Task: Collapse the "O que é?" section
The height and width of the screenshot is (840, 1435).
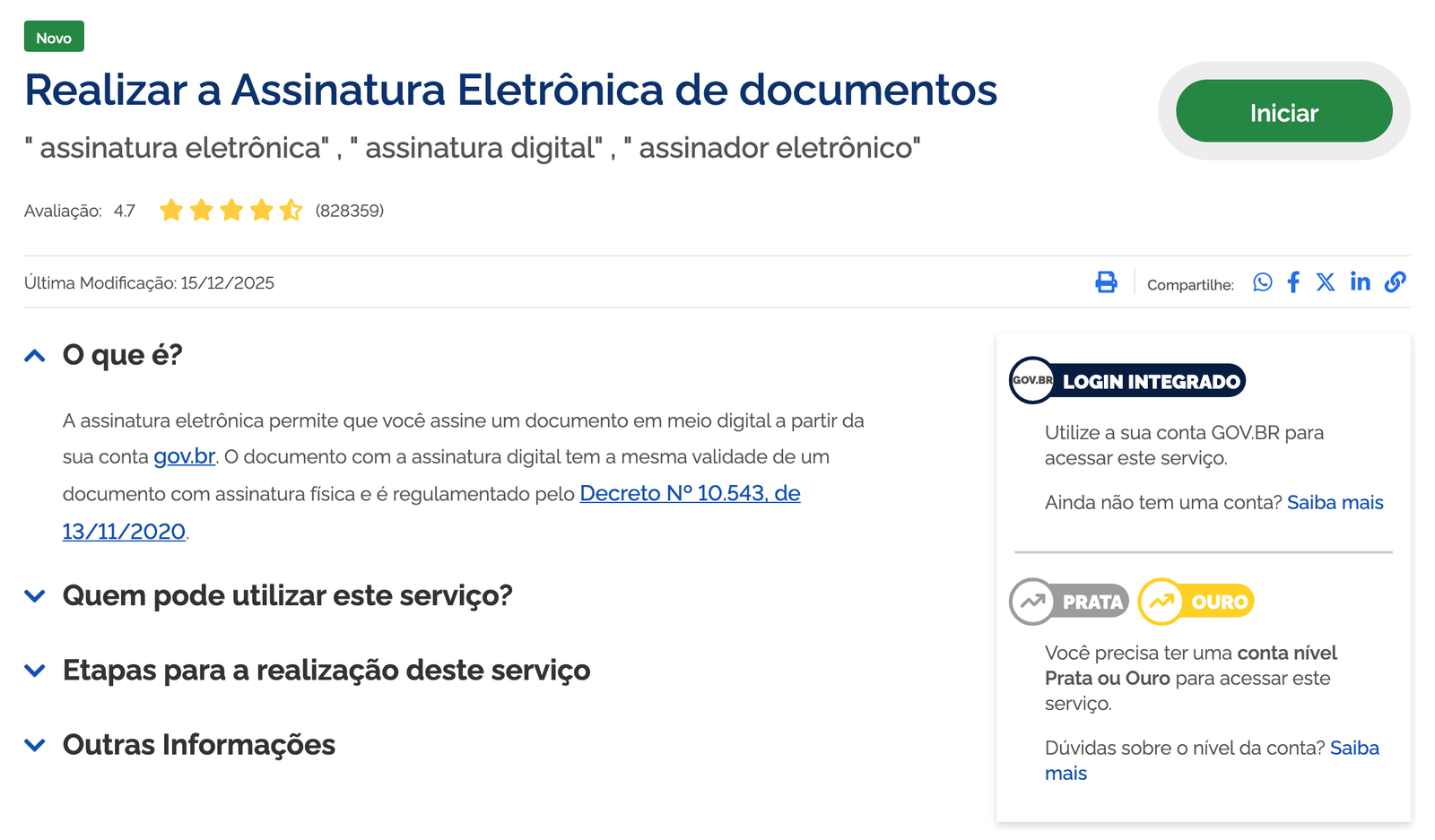Action: [x=103, y=355]
